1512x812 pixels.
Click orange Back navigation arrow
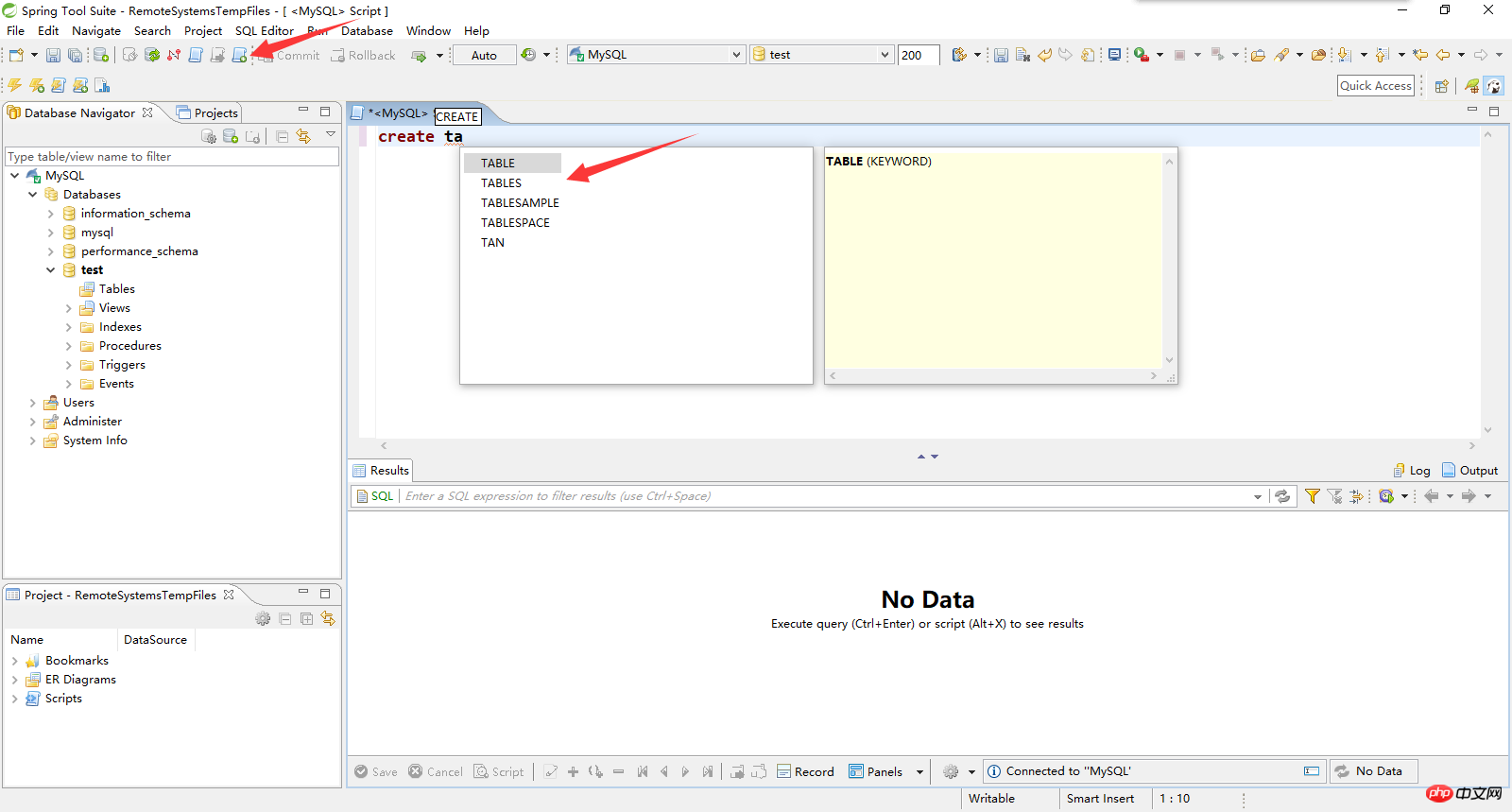click(1443, 55)
